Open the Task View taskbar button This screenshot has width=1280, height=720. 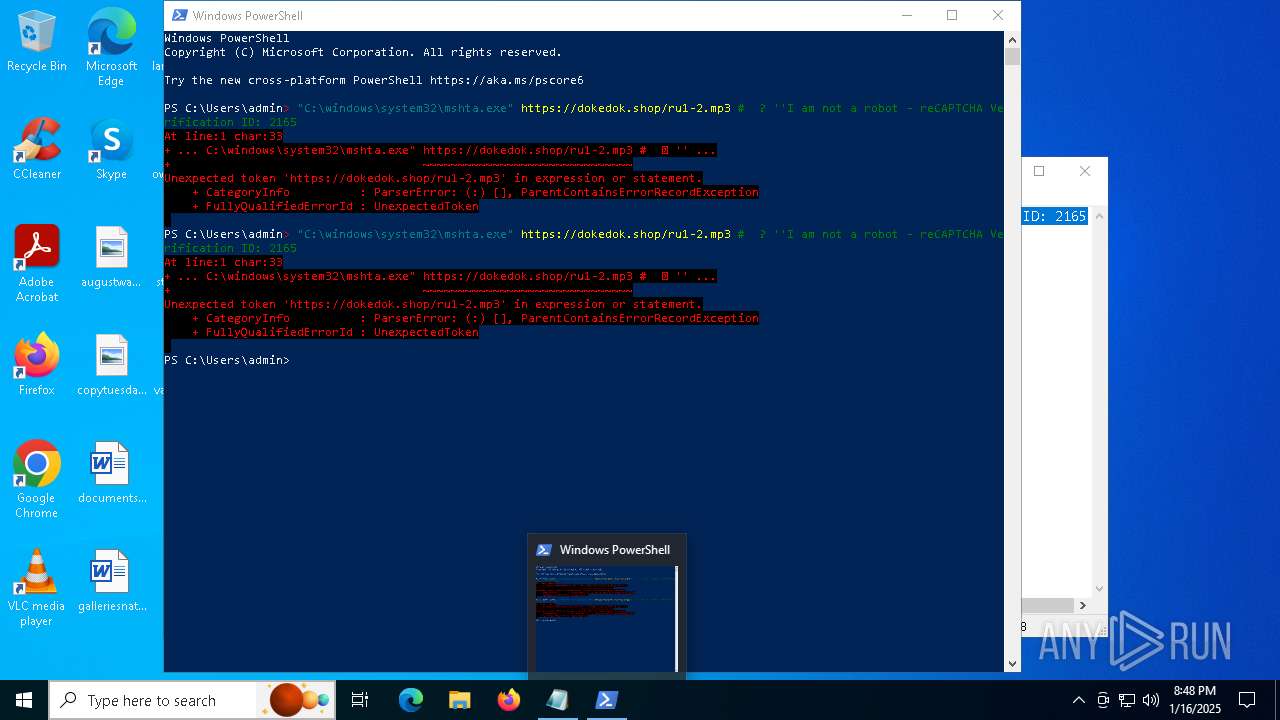click(360, 700)
